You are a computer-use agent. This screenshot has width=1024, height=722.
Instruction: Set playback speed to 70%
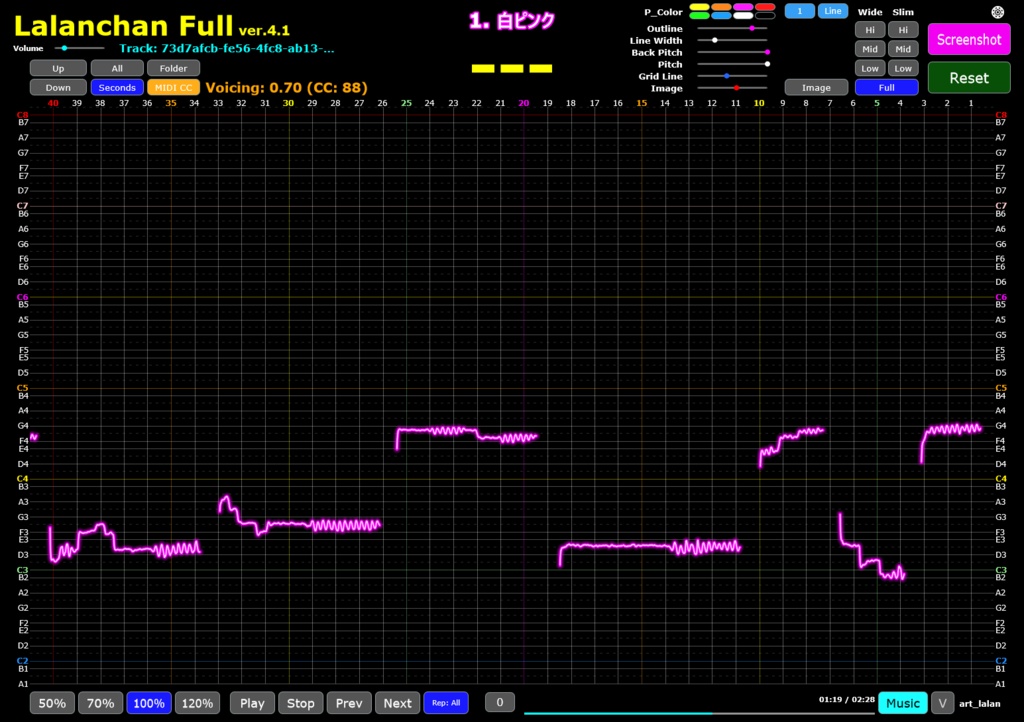click(101, 703)
